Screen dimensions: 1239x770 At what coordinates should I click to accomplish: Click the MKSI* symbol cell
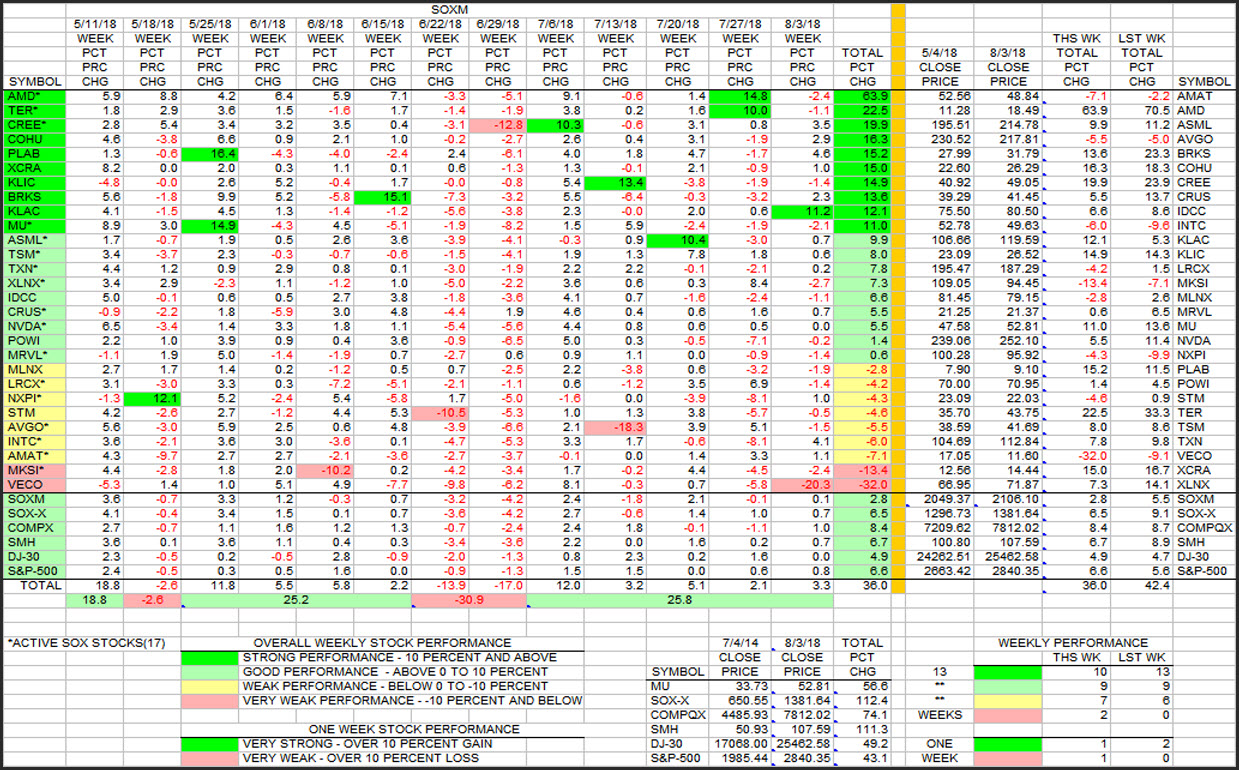pos(34,470)
